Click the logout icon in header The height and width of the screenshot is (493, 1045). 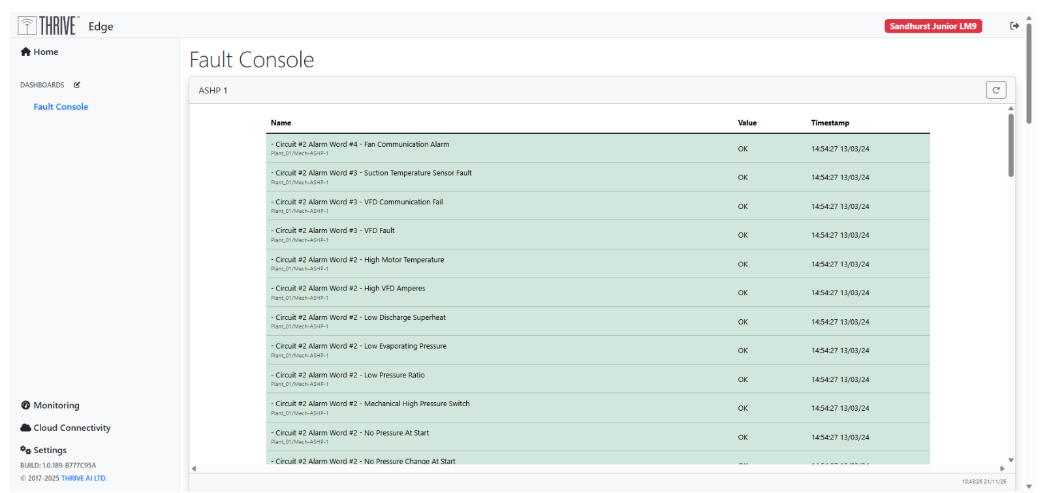click(1015, 26)
